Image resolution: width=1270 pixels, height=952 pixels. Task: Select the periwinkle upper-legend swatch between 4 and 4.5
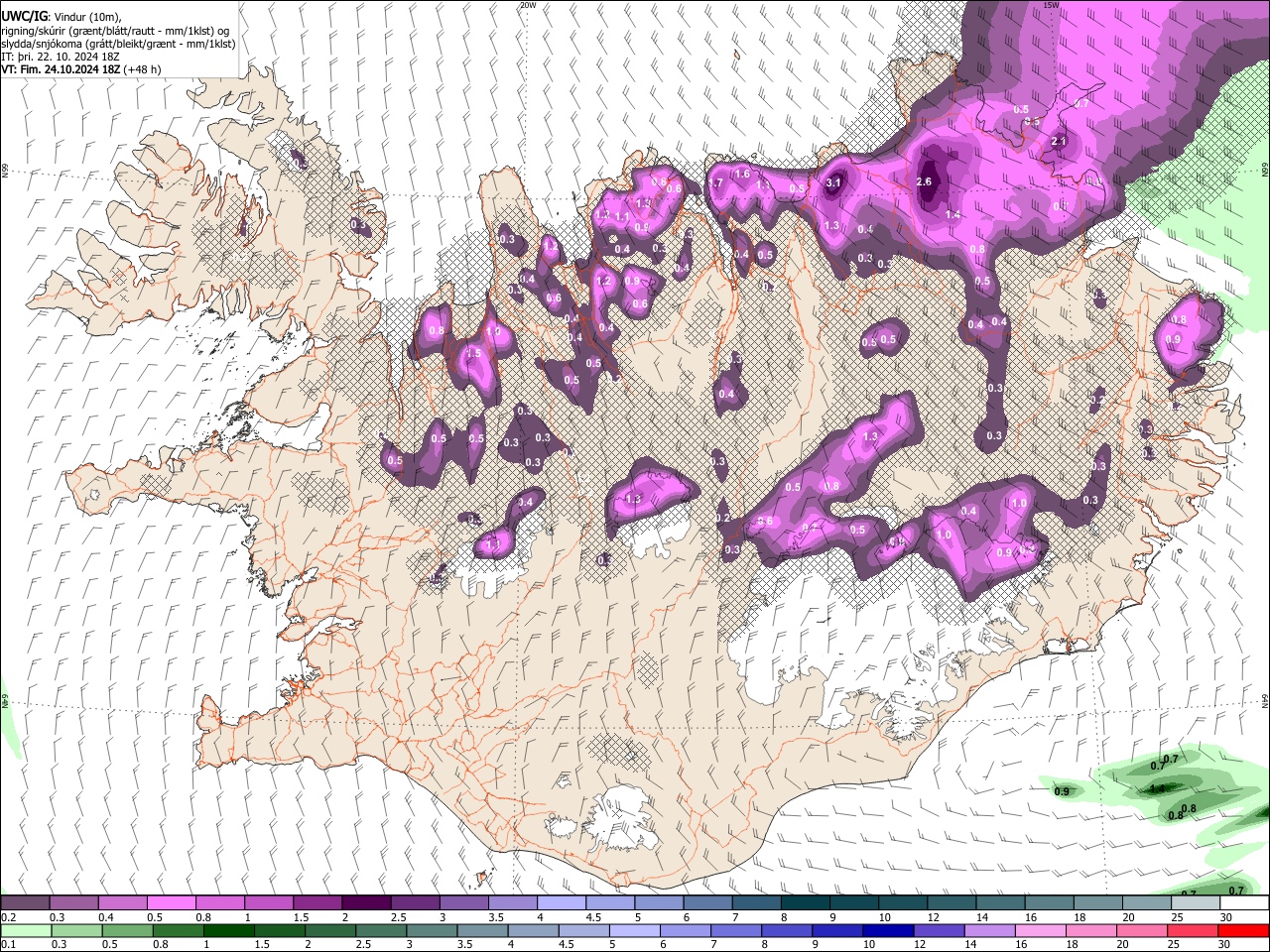(x=562, y=903)
